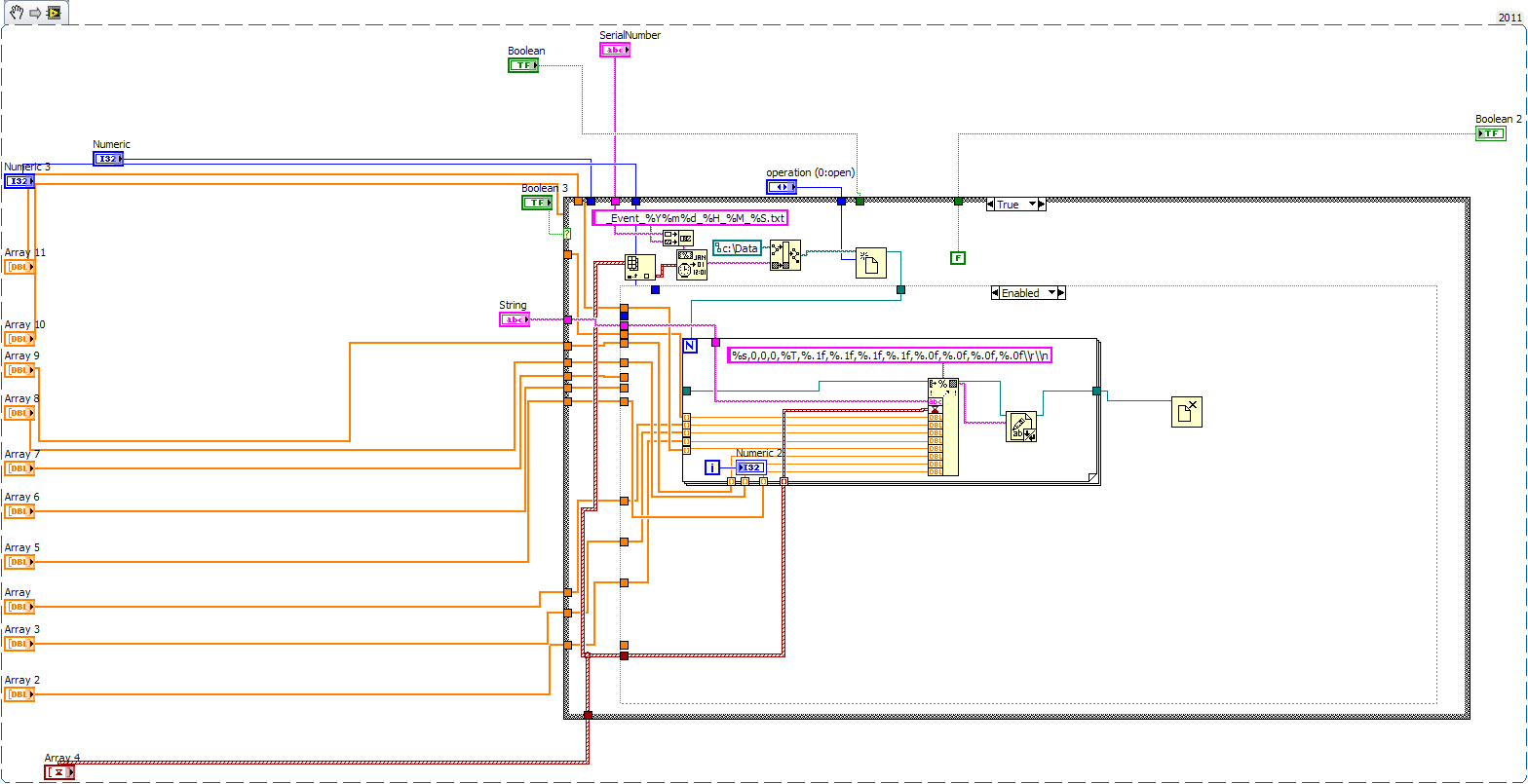Screen dimensions: 1528x784
Task: Select the SerialNumber string terminal
Action: coord(615,50)
